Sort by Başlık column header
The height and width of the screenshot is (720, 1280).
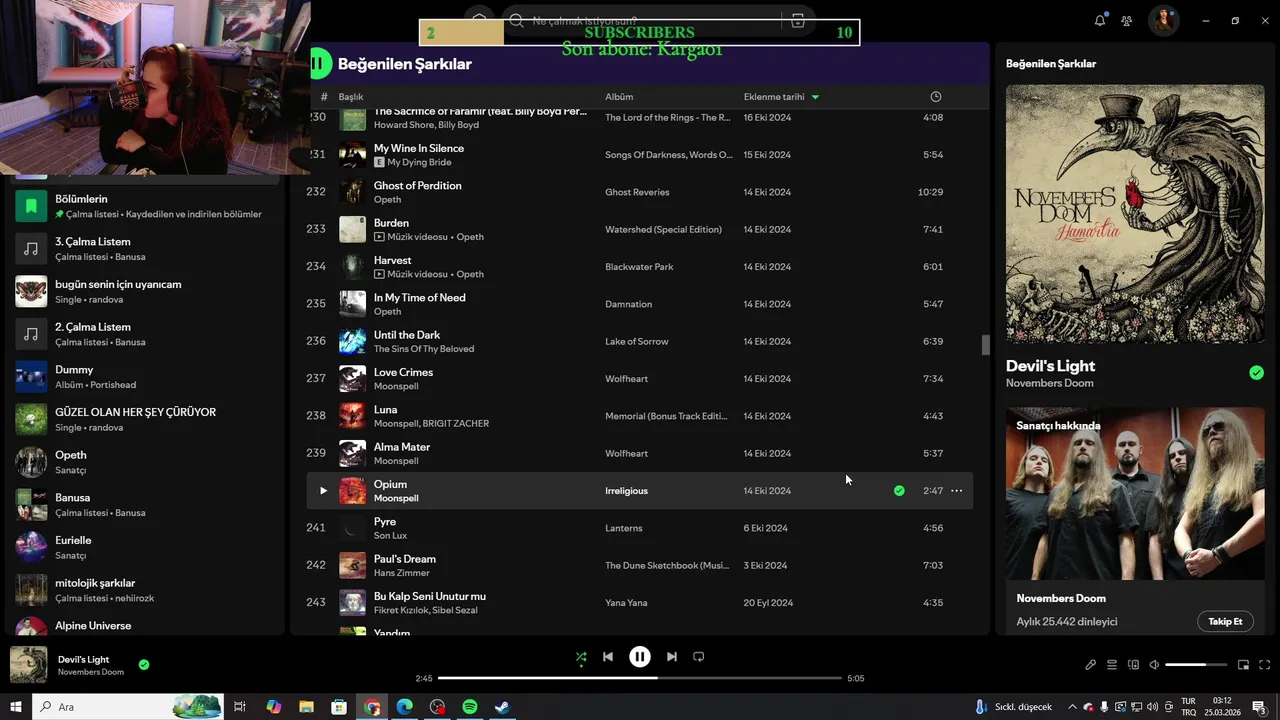(x=351, y=97)
